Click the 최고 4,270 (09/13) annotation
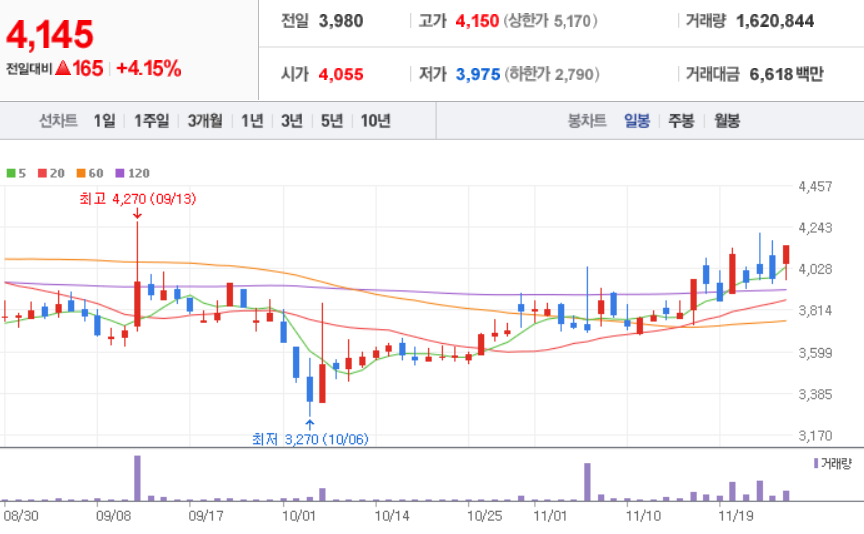864x534 pixels. (138, 198)
